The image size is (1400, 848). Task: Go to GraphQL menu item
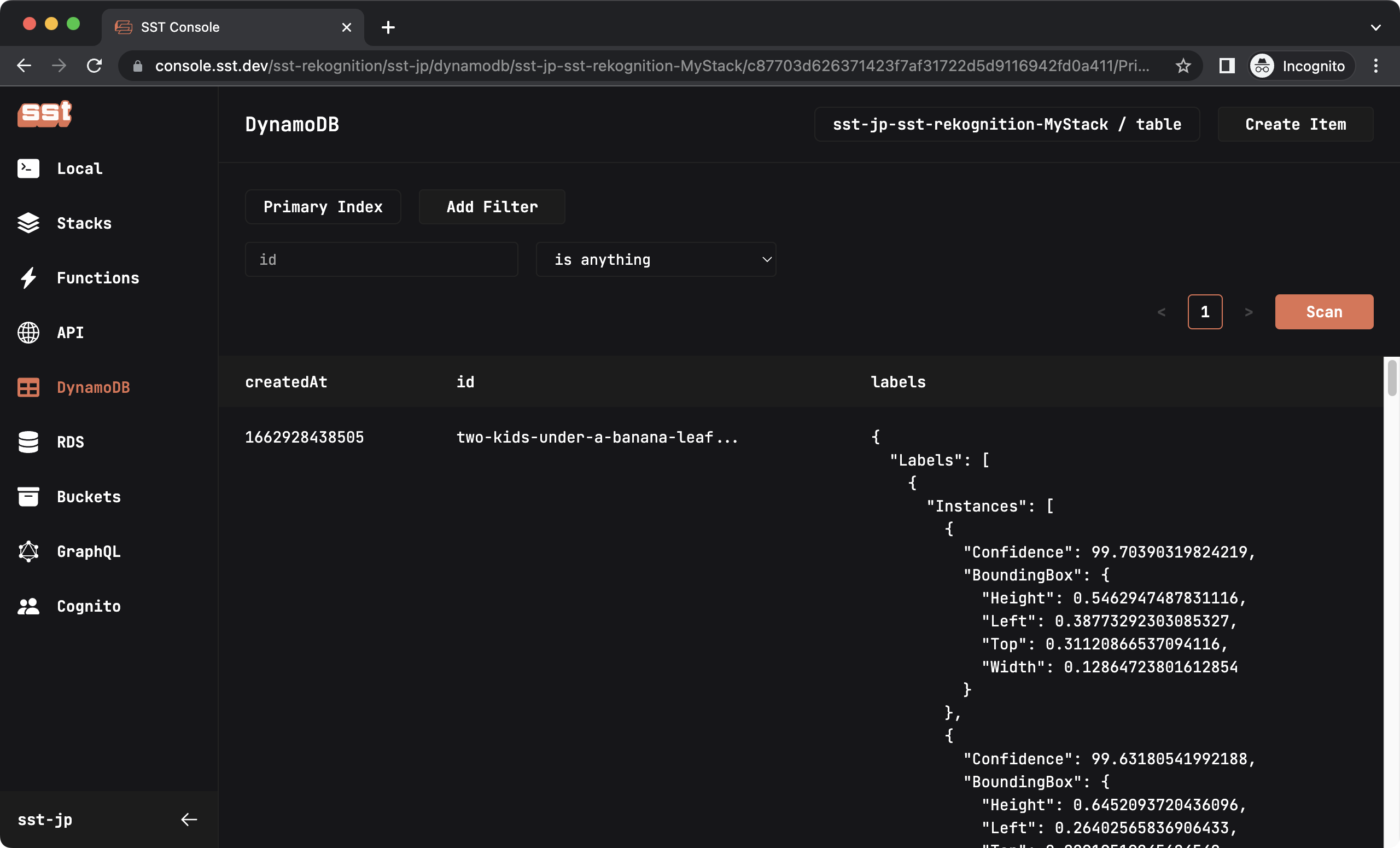(x=89, y=551)
